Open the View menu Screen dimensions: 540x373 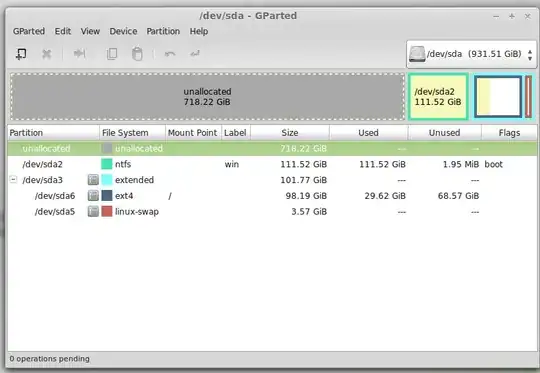point(90,31)
